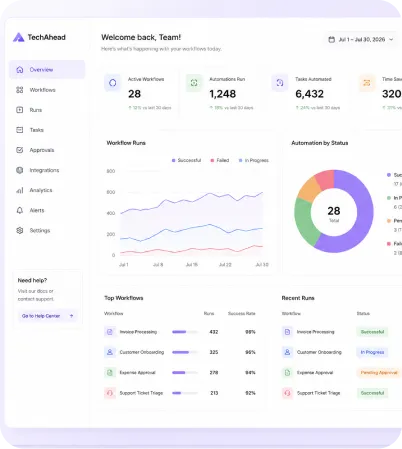Click the In Progress status badge
Screen dimensions: 402x449
(372, 352)
